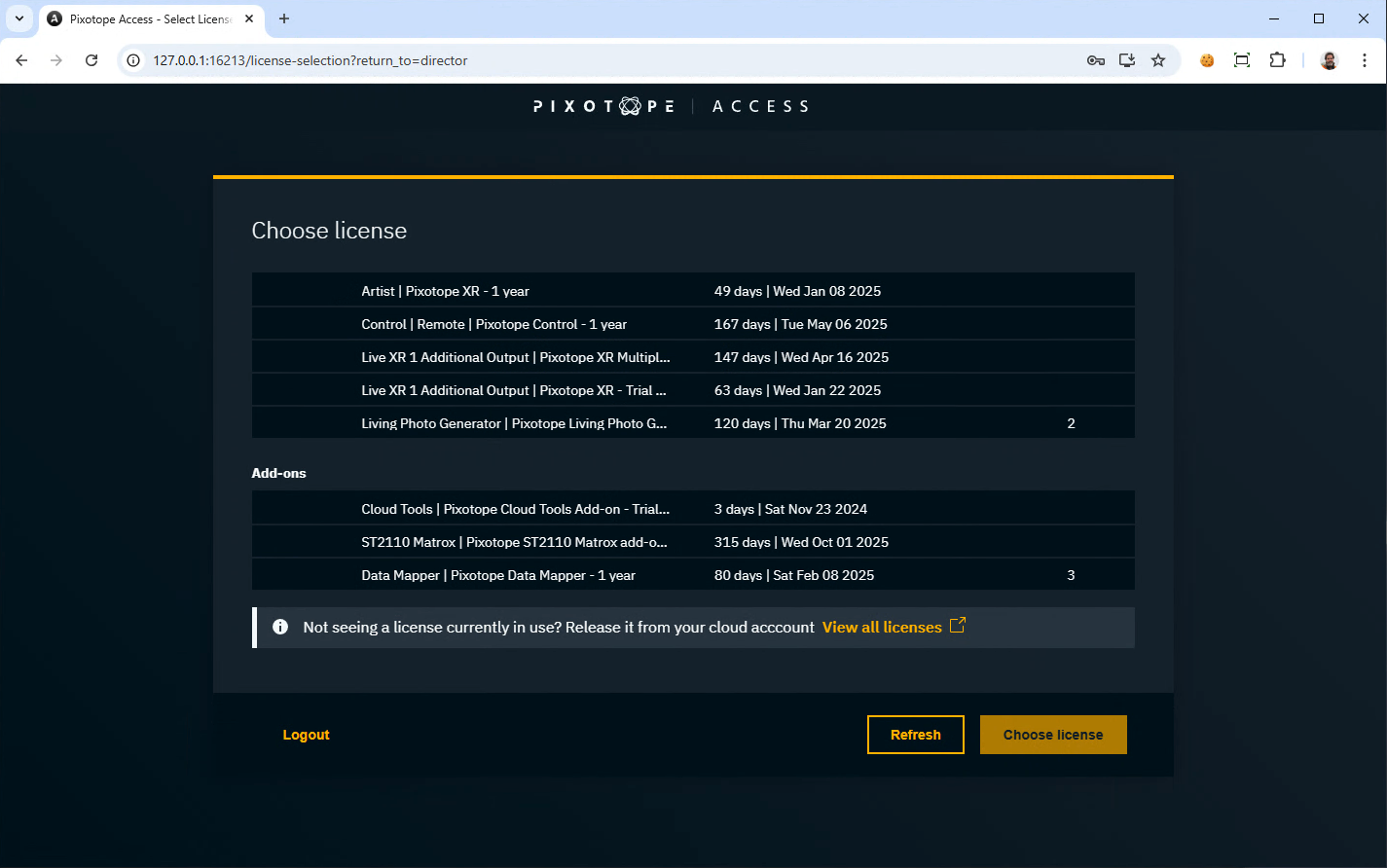Click the external-link icon beside View all licenses
The height and width of the screenshot is (868, 1387).
(957, 626)
